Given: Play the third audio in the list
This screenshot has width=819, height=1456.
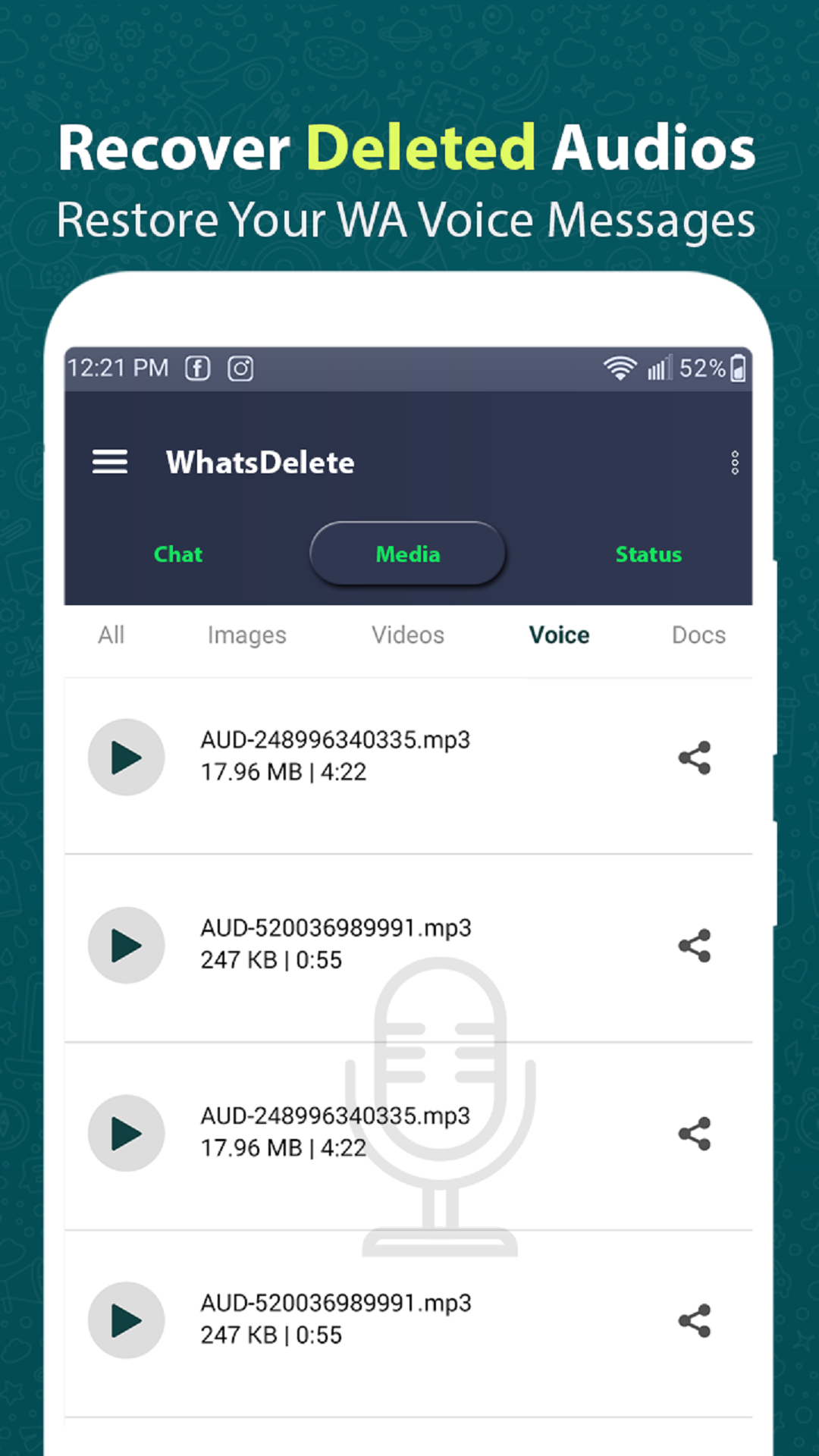Looking at the screenshot, I should 126,1133.
